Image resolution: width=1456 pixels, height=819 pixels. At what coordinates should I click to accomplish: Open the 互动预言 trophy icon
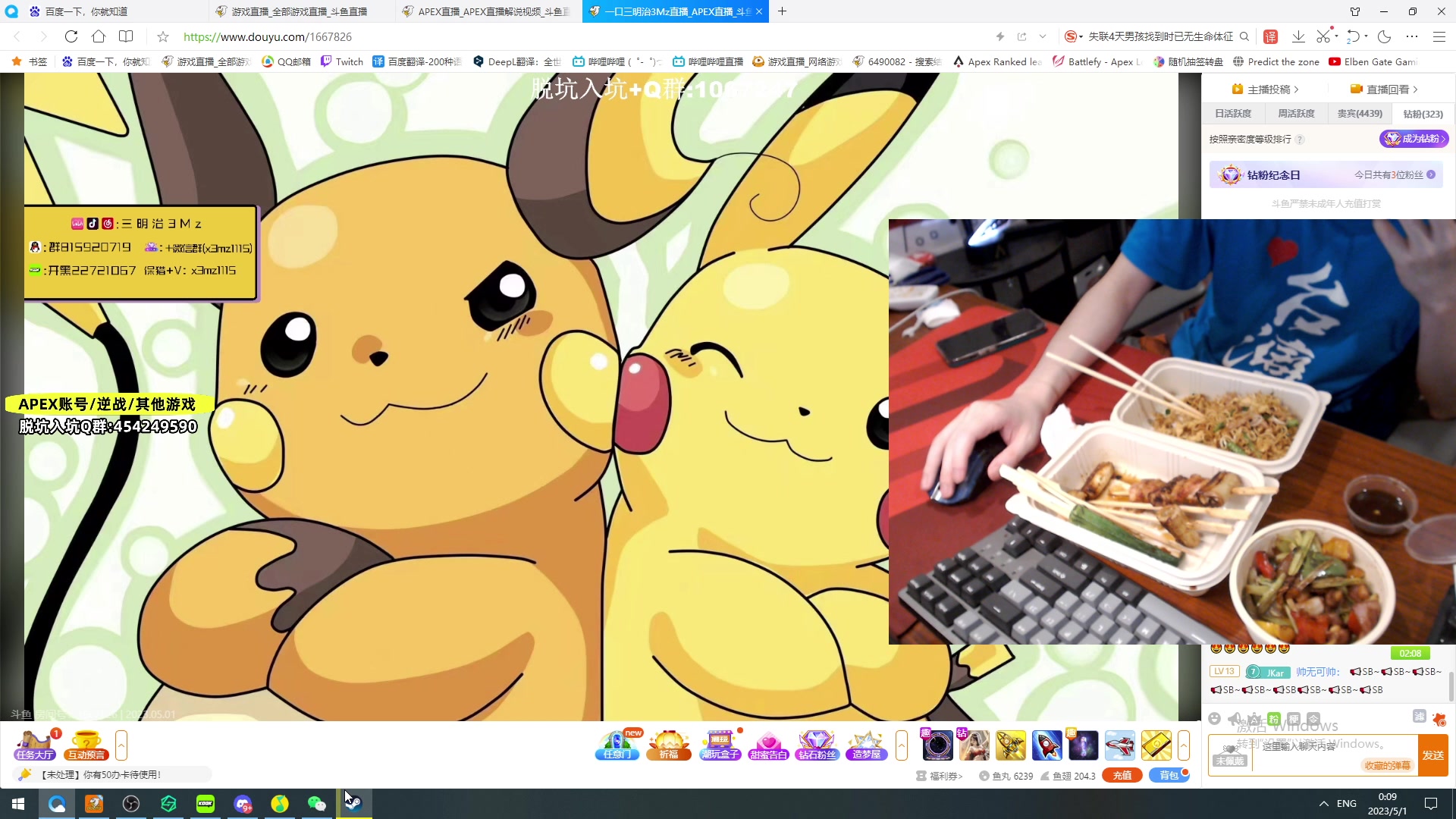coord(86,745)
